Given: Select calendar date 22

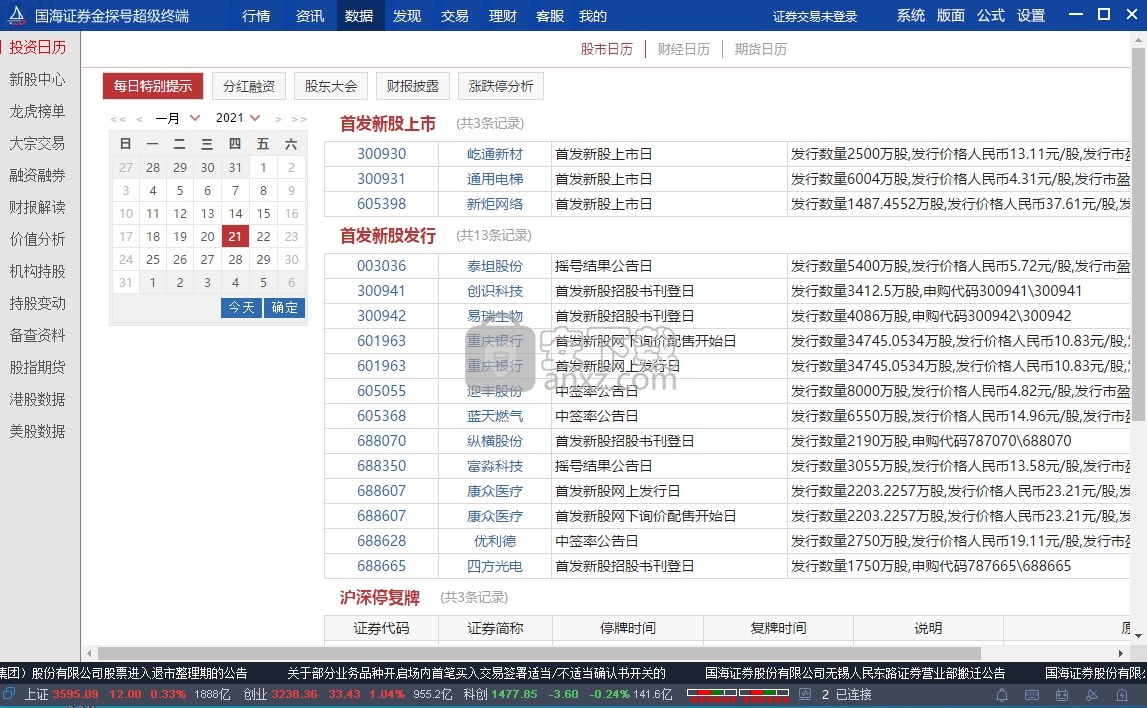Looking at the screenshot, I should point(263,236).
